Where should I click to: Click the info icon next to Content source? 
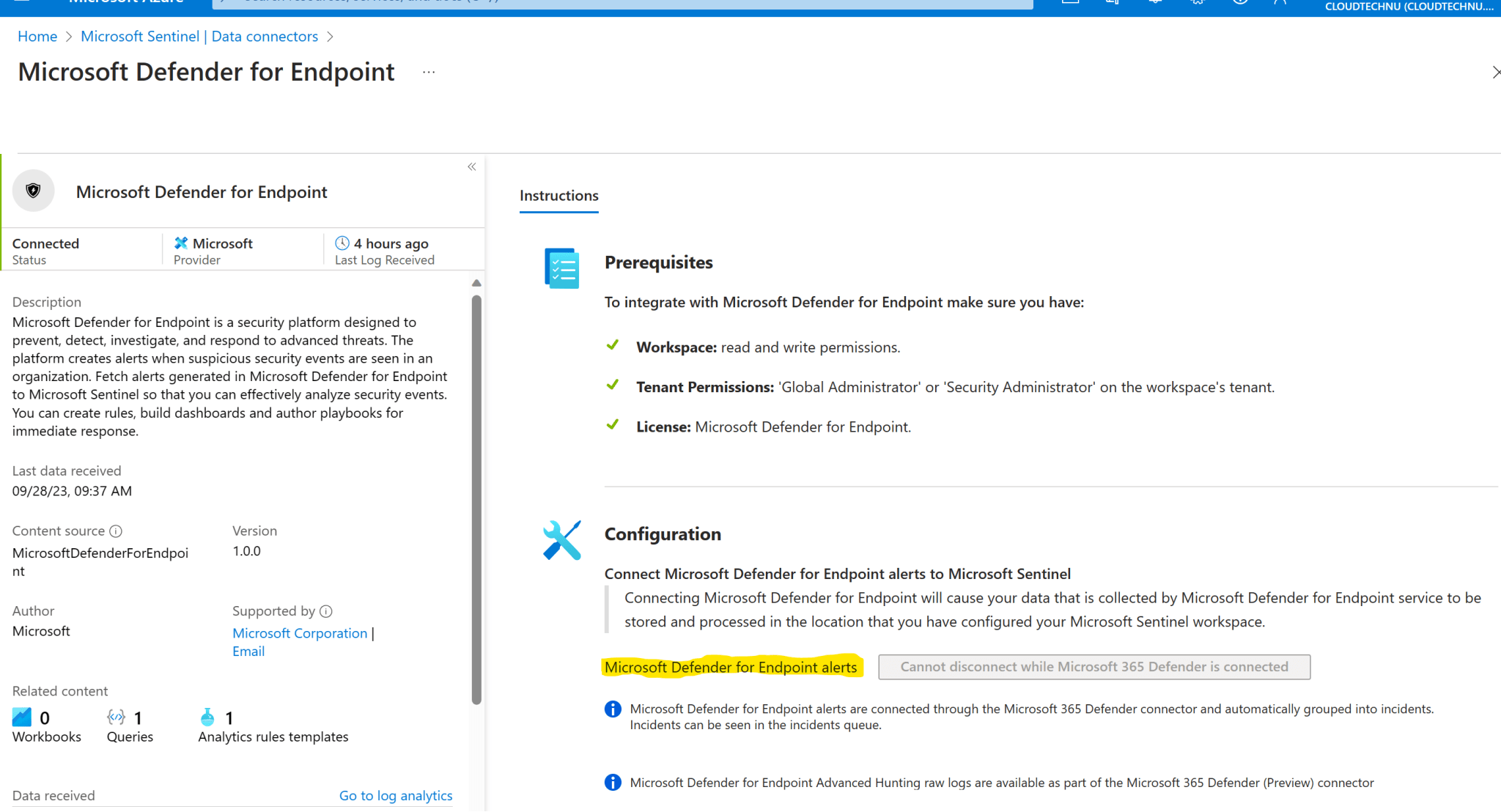pos(116,531)
